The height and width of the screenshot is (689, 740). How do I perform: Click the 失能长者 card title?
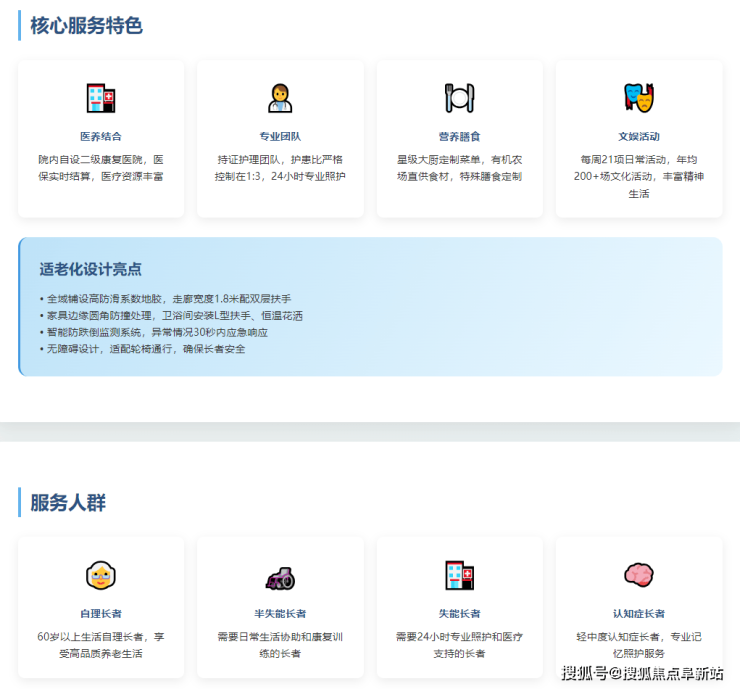[459, 613]
